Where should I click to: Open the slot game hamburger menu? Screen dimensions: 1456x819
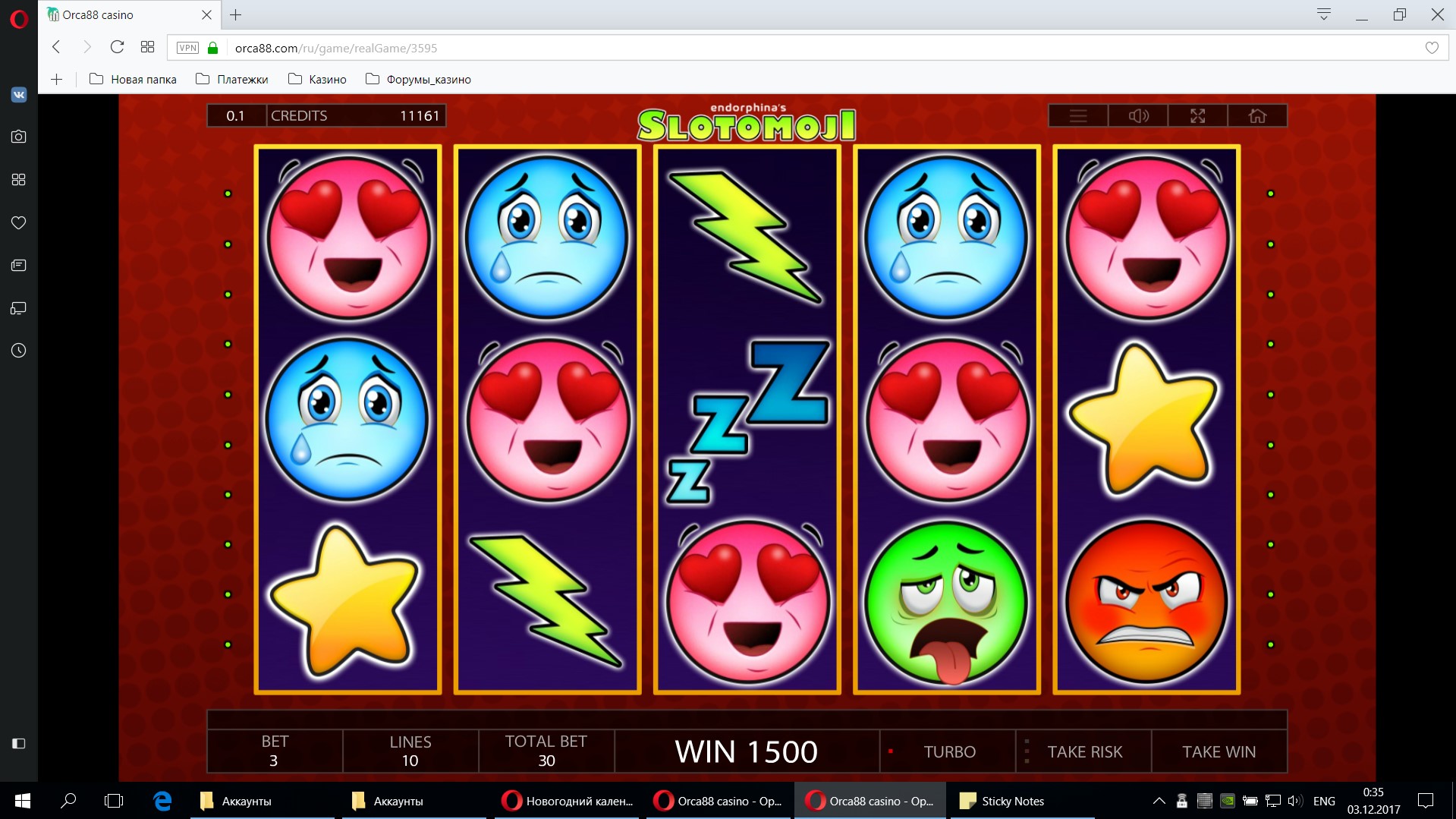[1078, 116]
